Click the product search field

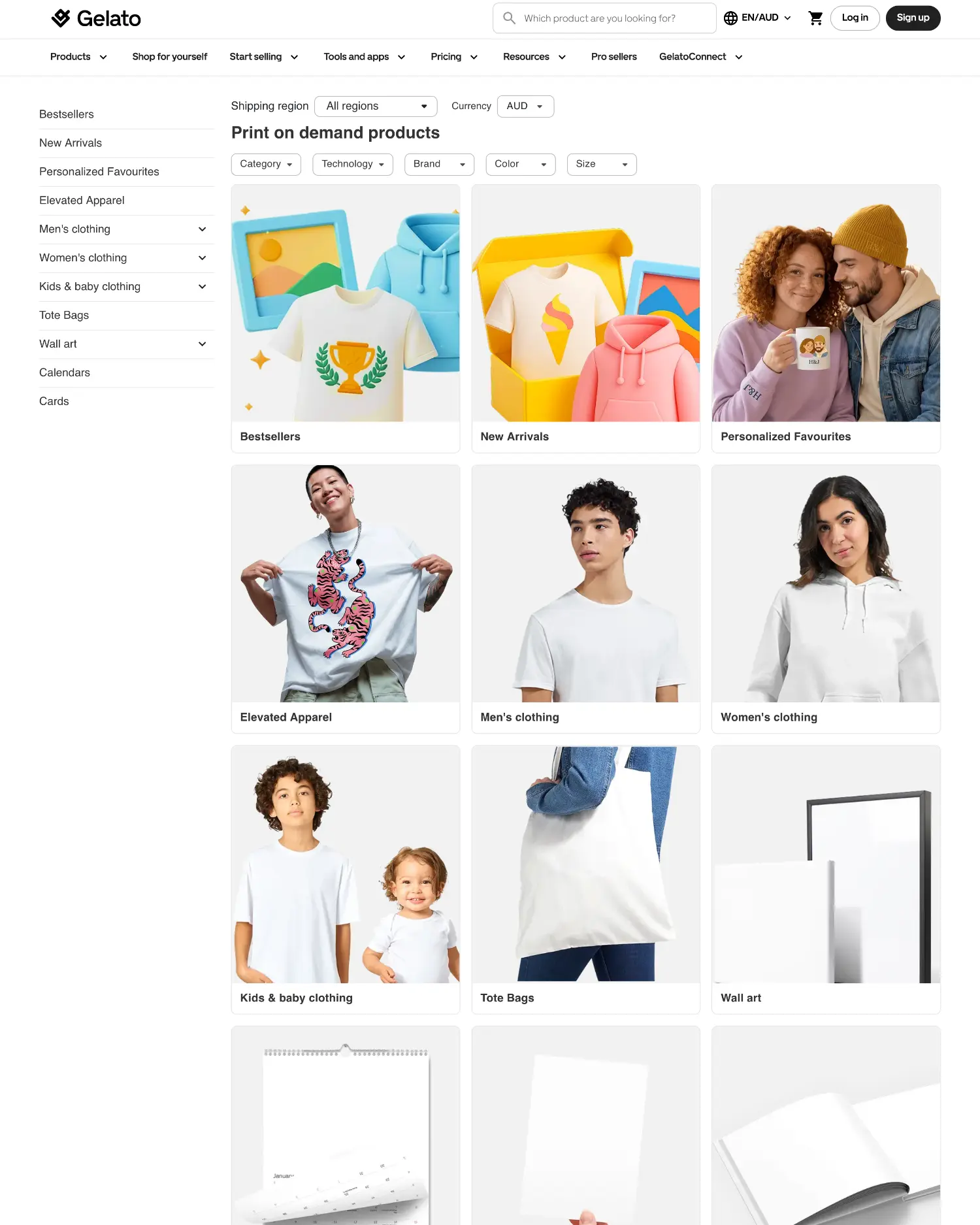[x=604, y=18]
